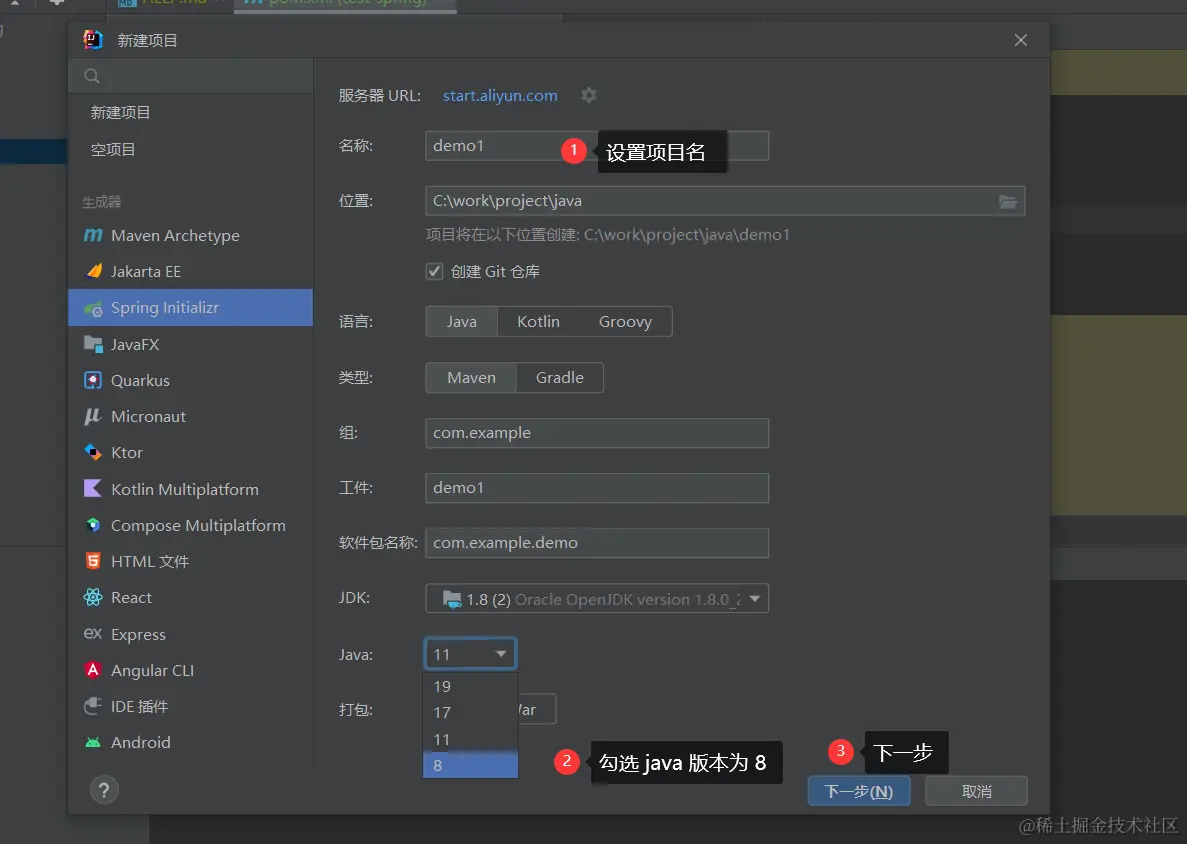This screenshot has height=844, width=1187.
Task: Select Jakarta EE generator
Action: click(x=191, y=272)
